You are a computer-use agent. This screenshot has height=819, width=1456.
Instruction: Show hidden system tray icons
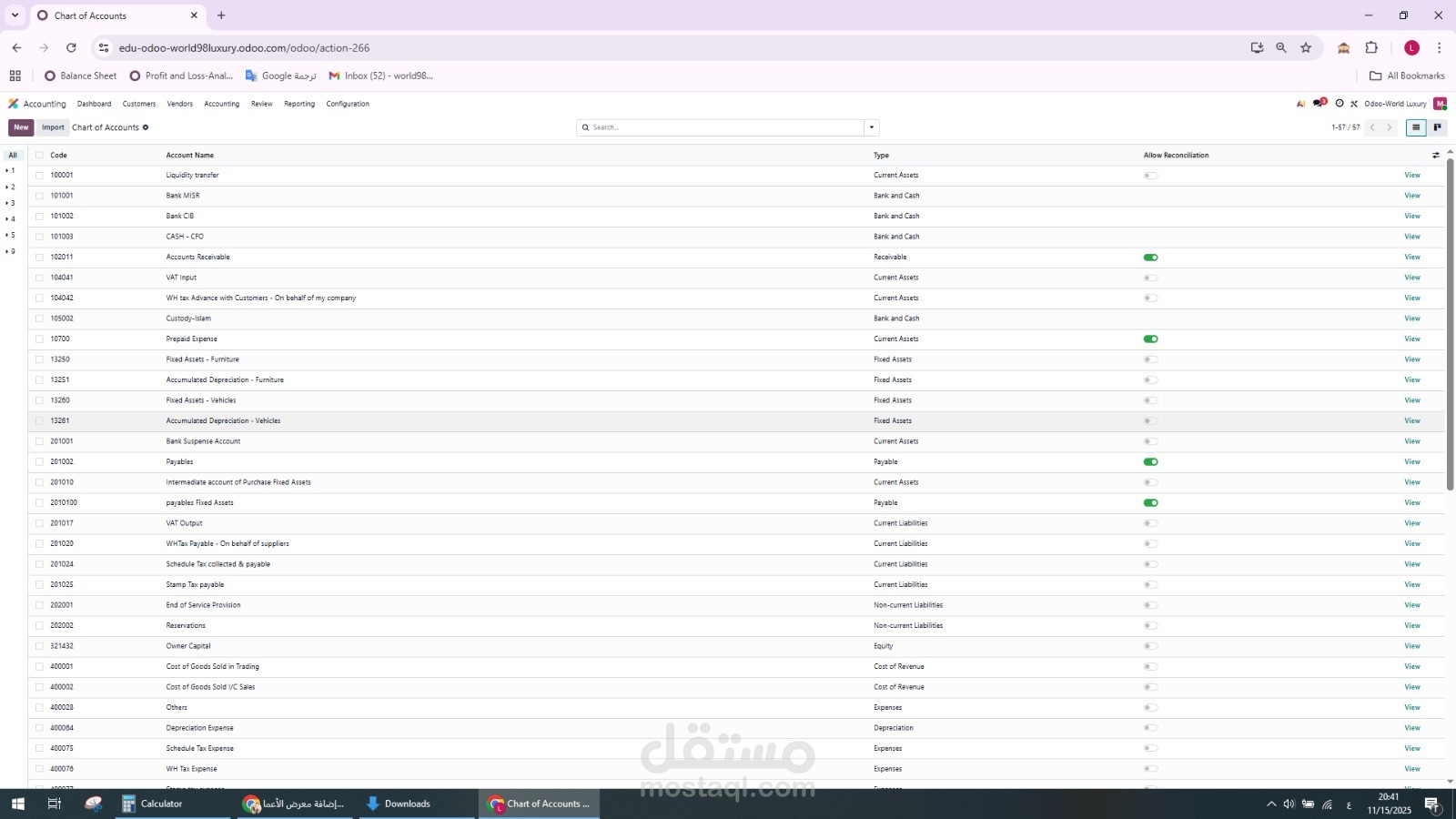(1271, 804)
